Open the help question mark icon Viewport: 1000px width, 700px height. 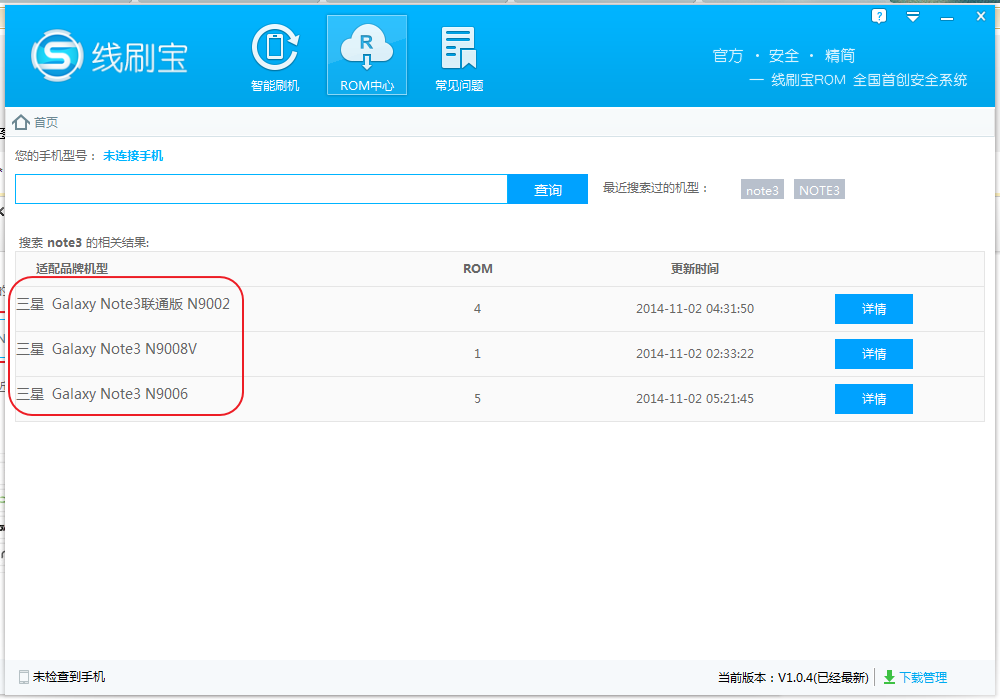pos(879,16)
